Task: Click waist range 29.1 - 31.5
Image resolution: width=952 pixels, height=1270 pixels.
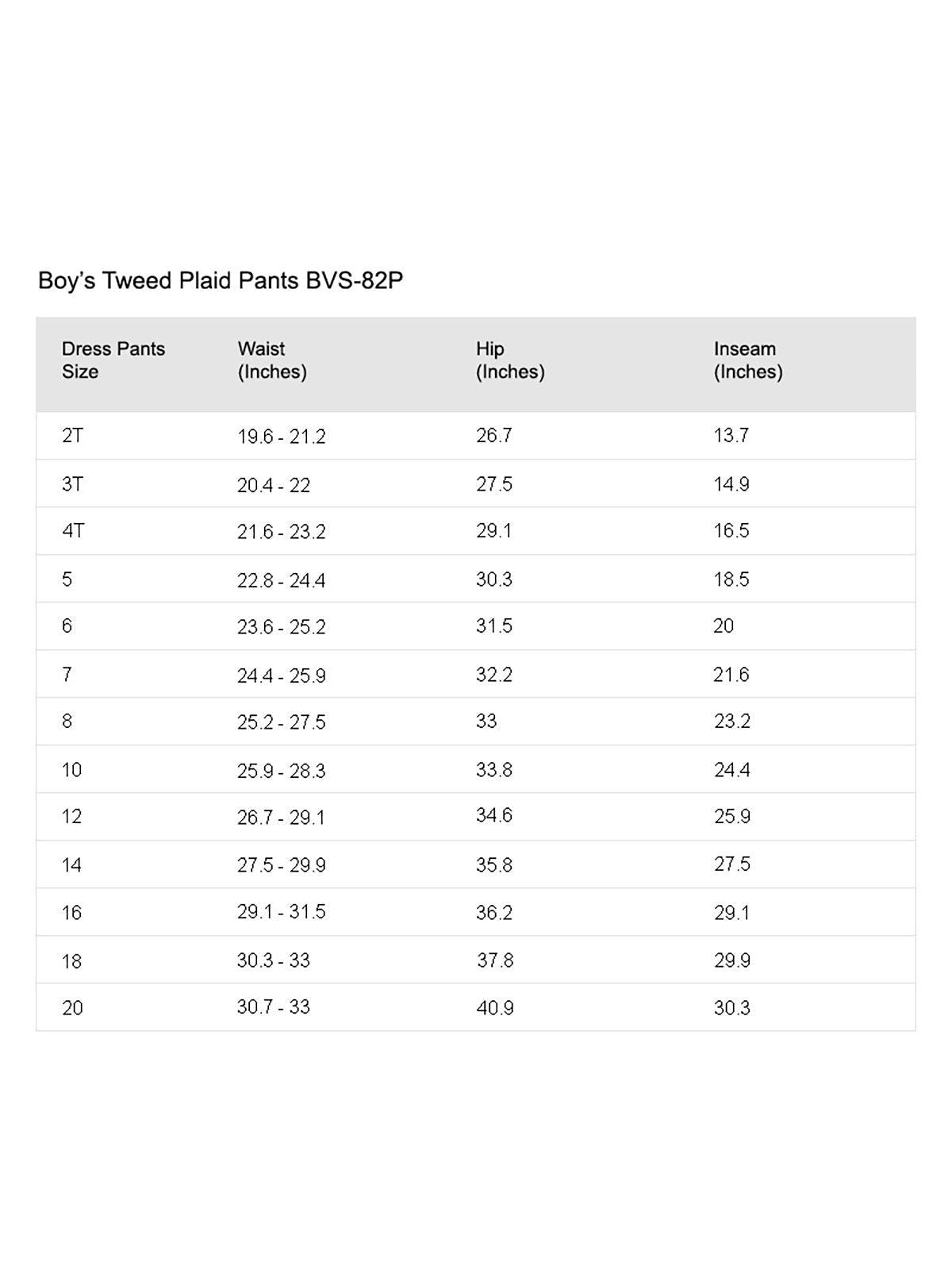Action: [282, 912]
